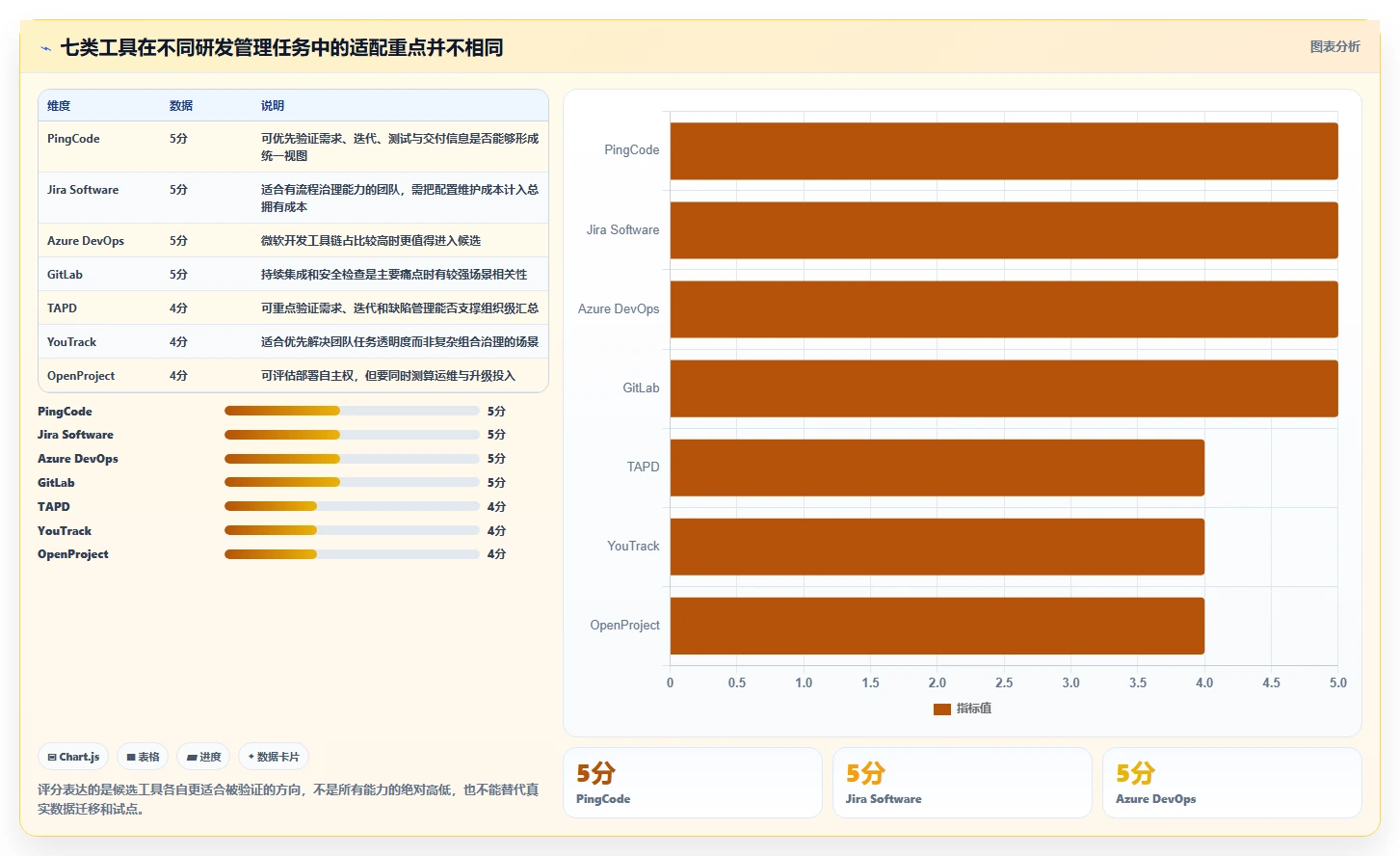Viewport: 1400px width, 856px height.
Task: Click the GitLab bar in the chart
Action: [1004, 388]
